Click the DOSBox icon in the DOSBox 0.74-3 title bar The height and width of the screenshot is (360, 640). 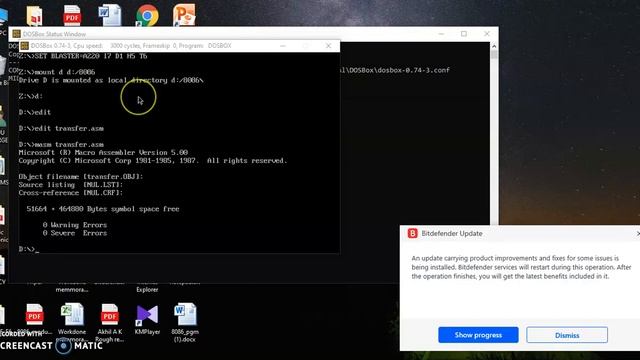click(24, 46)
